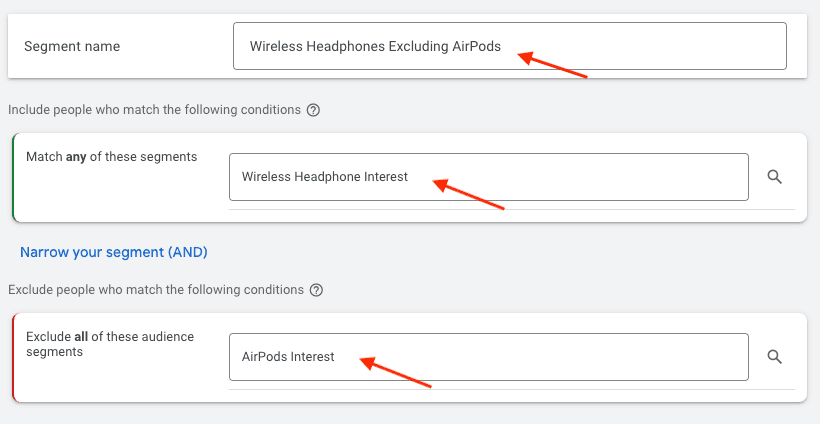This screenshot has height=424, width=820.
Task: Click red arrow pointing at AirPods Interest
Action: click(x=395, y=372)
